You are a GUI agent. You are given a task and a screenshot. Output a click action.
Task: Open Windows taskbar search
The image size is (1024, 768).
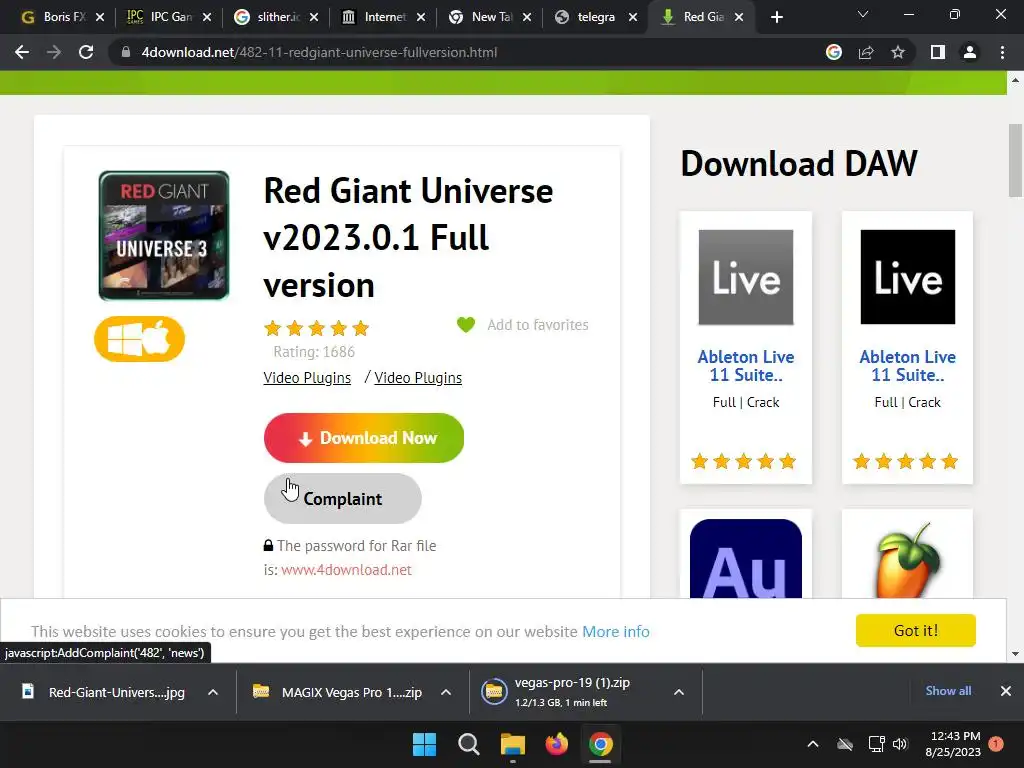pyautogui.click(x=468, y=744)
